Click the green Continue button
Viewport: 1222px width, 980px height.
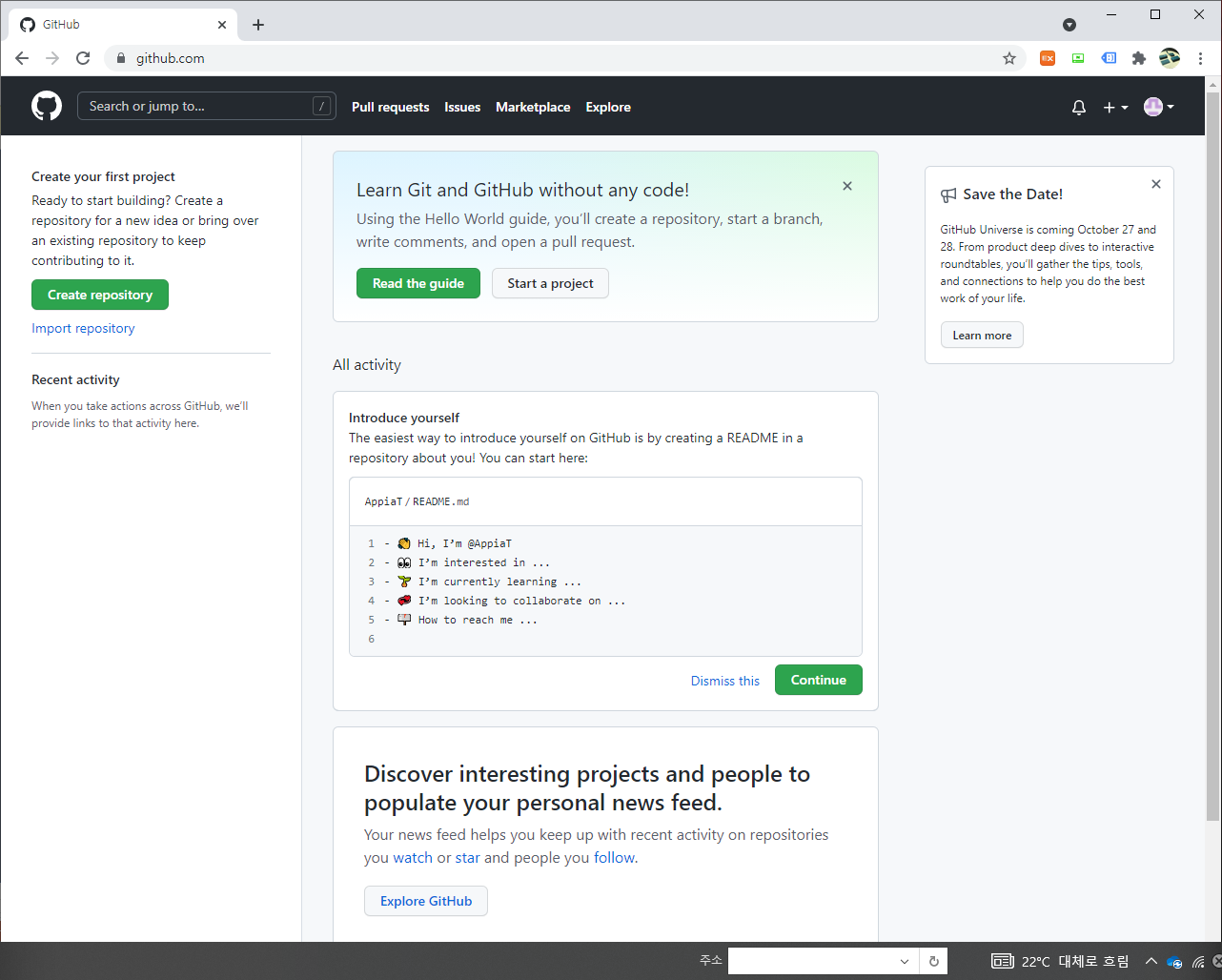coord(819,680)
